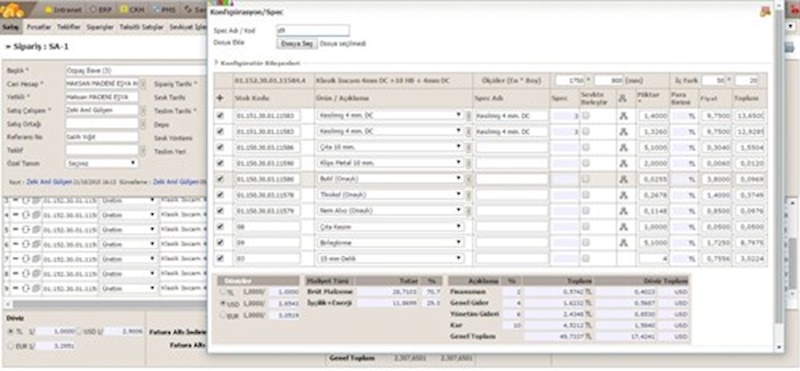The width and height of the screenshot is (800, 371).
Task: Open tree icon for Birleştirme row
Action: pyautogui.click(x=623, y=243)
